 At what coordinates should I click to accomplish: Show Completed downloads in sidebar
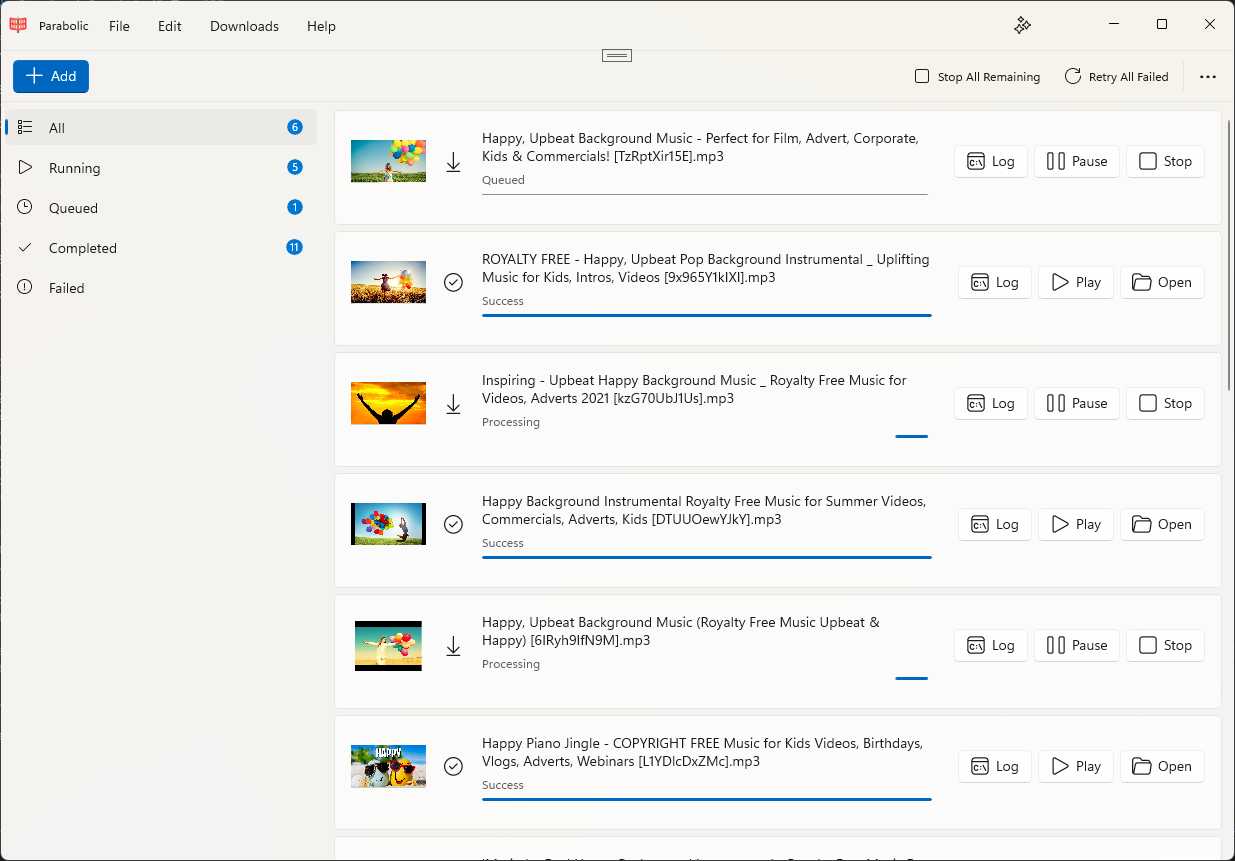click(x=160, y=247)
